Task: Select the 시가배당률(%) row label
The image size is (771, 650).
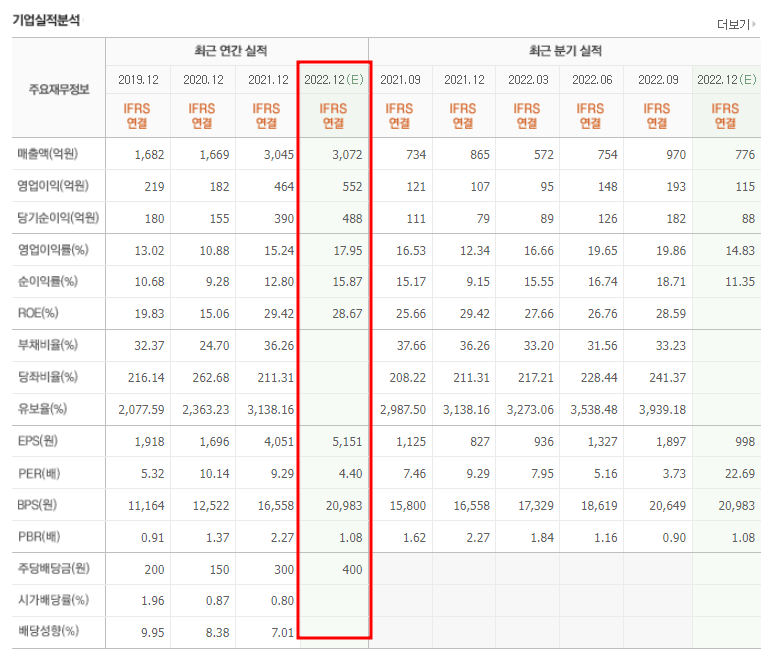Action: (53, 600)
